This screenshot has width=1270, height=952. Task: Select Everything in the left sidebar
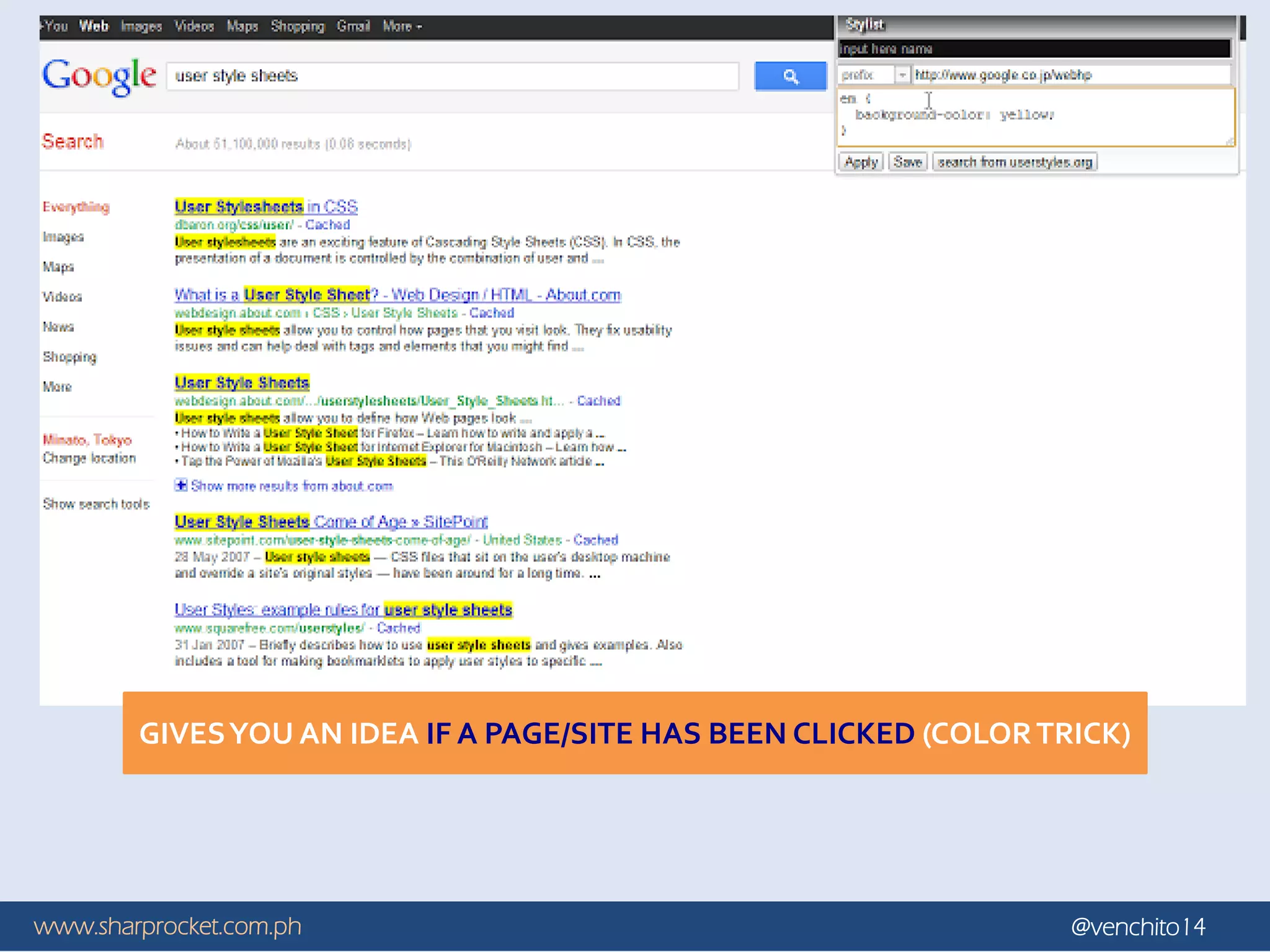point(76,207)
